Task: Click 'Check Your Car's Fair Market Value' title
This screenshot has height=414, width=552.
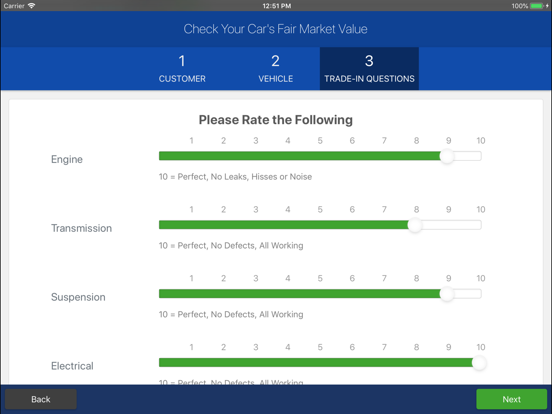Action: [x=275, y=29]
